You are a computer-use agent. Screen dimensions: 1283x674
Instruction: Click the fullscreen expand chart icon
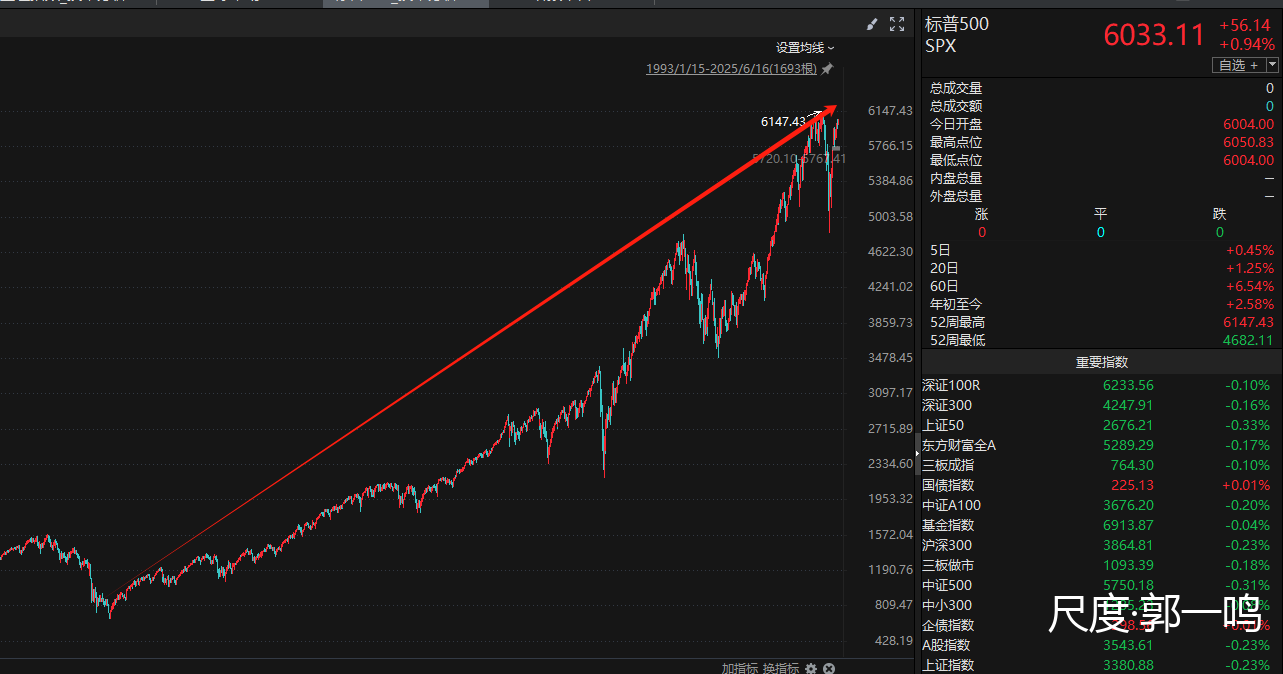pyautogui.click(x=897, y=24)
